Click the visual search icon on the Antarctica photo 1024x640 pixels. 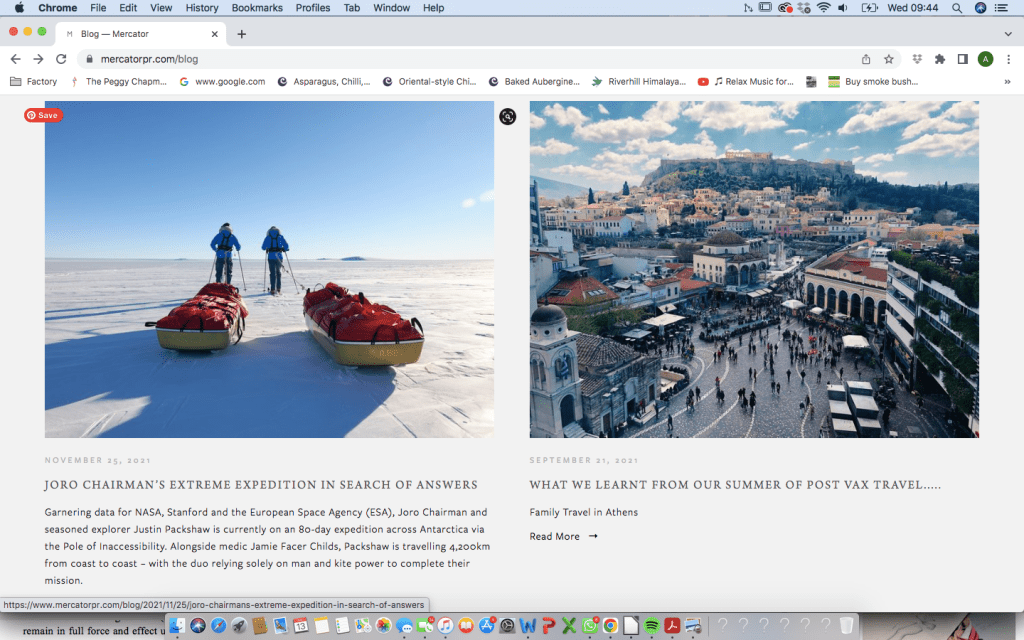(508, 117)
